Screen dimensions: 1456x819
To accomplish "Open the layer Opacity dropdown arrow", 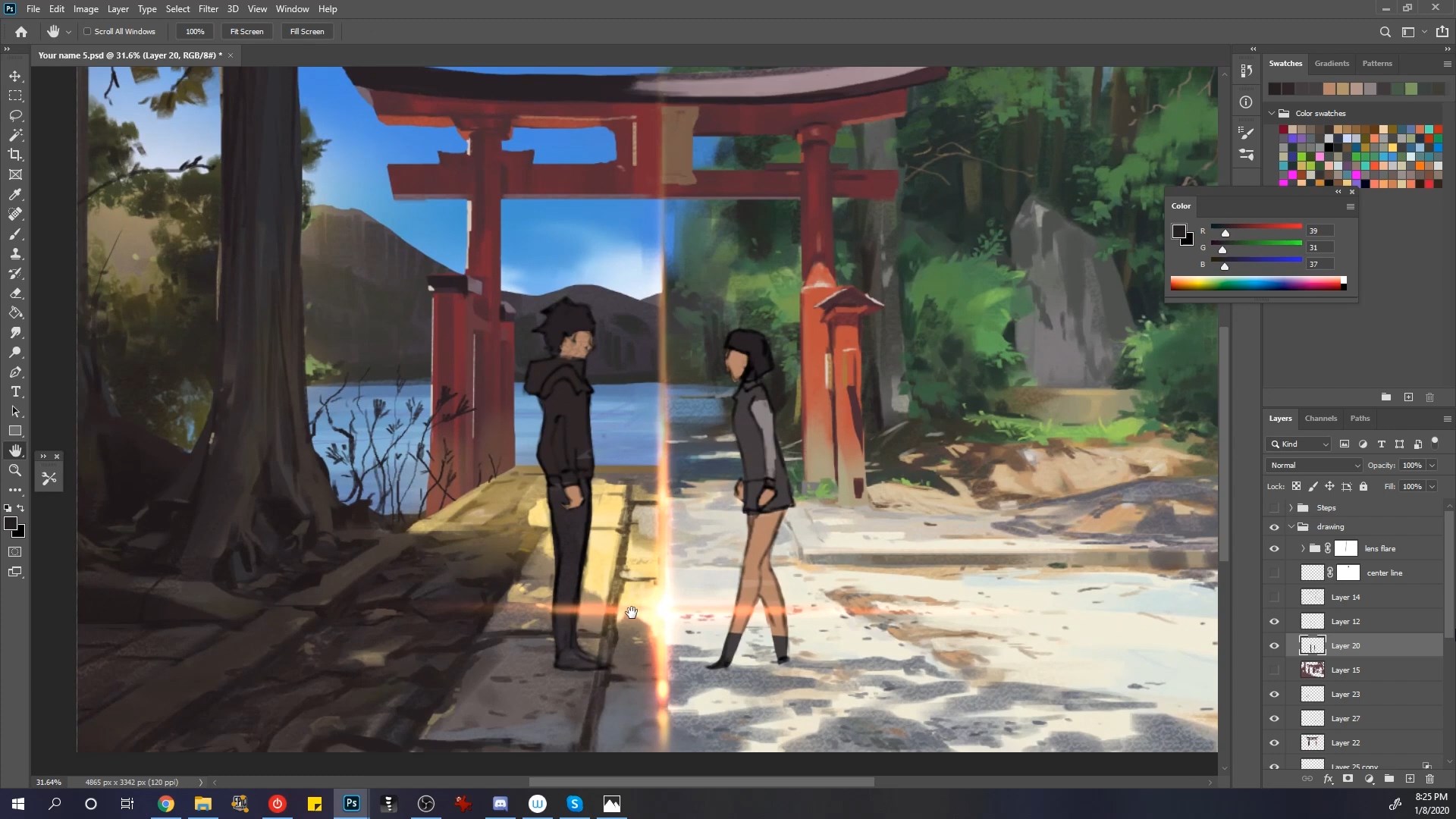I will 1432,466.
